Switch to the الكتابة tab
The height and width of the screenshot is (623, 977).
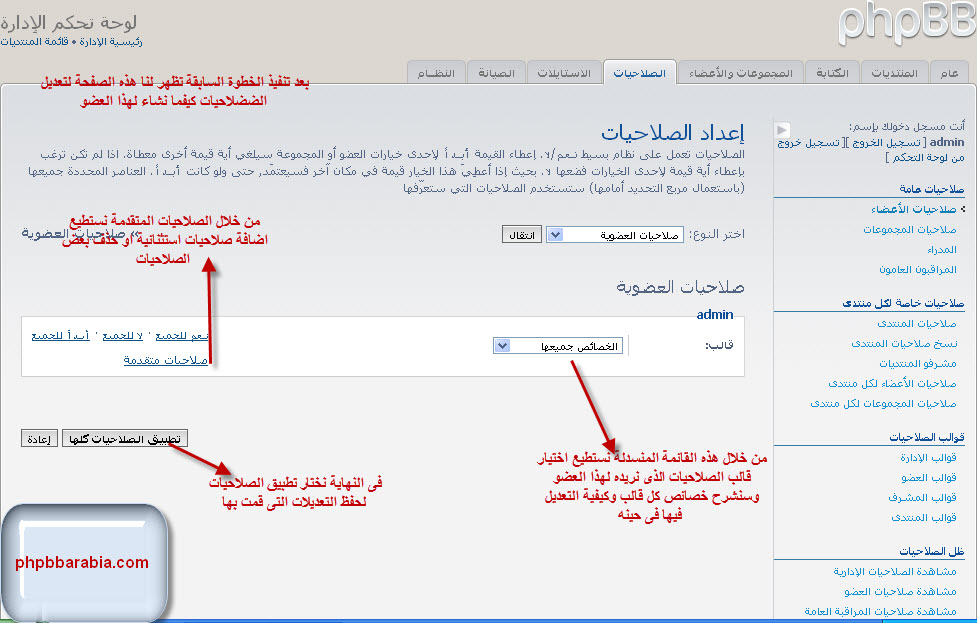tap(832, 73)
